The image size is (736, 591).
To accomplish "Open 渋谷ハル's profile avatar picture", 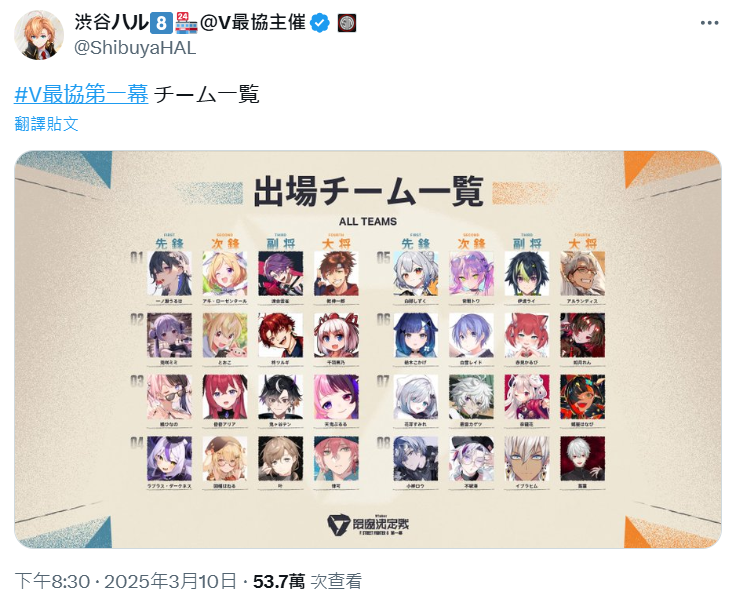I will point(38,35).
